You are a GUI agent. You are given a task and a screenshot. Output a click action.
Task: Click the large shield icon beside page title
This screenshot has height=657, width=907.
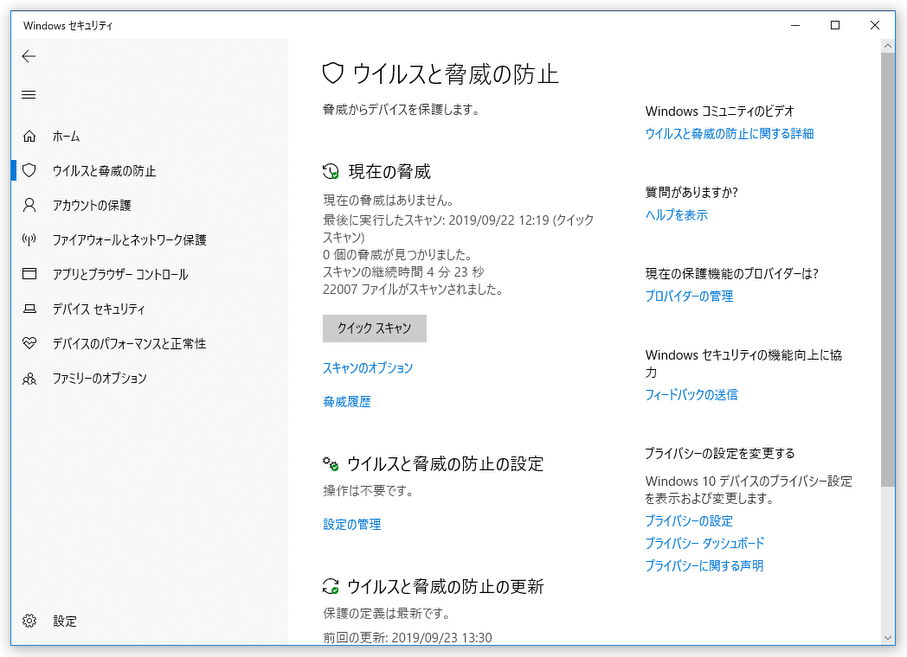click(x=333, y=74)
